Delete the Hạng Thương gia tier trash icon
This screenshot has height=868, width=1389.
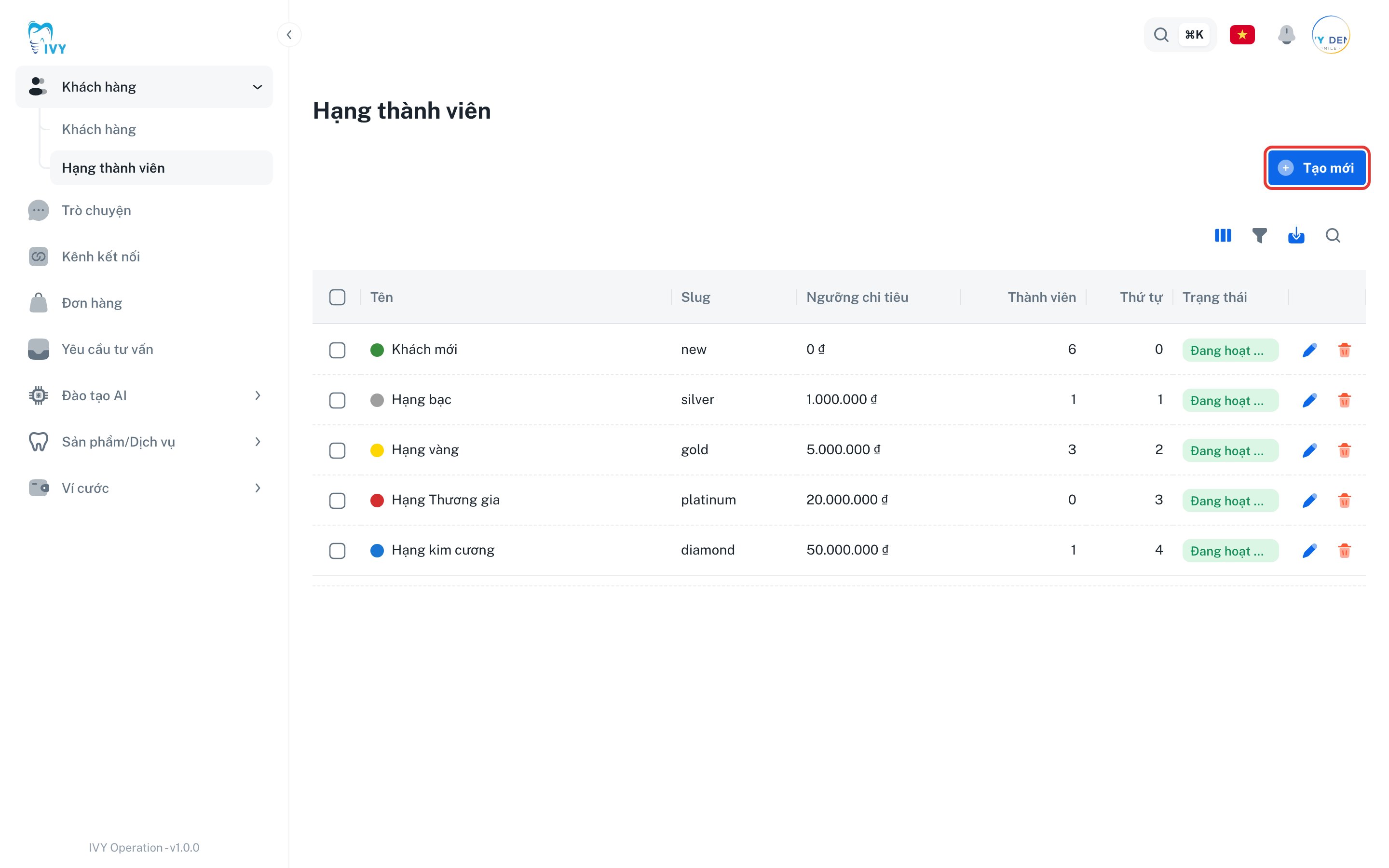(x=1344, y=501)
